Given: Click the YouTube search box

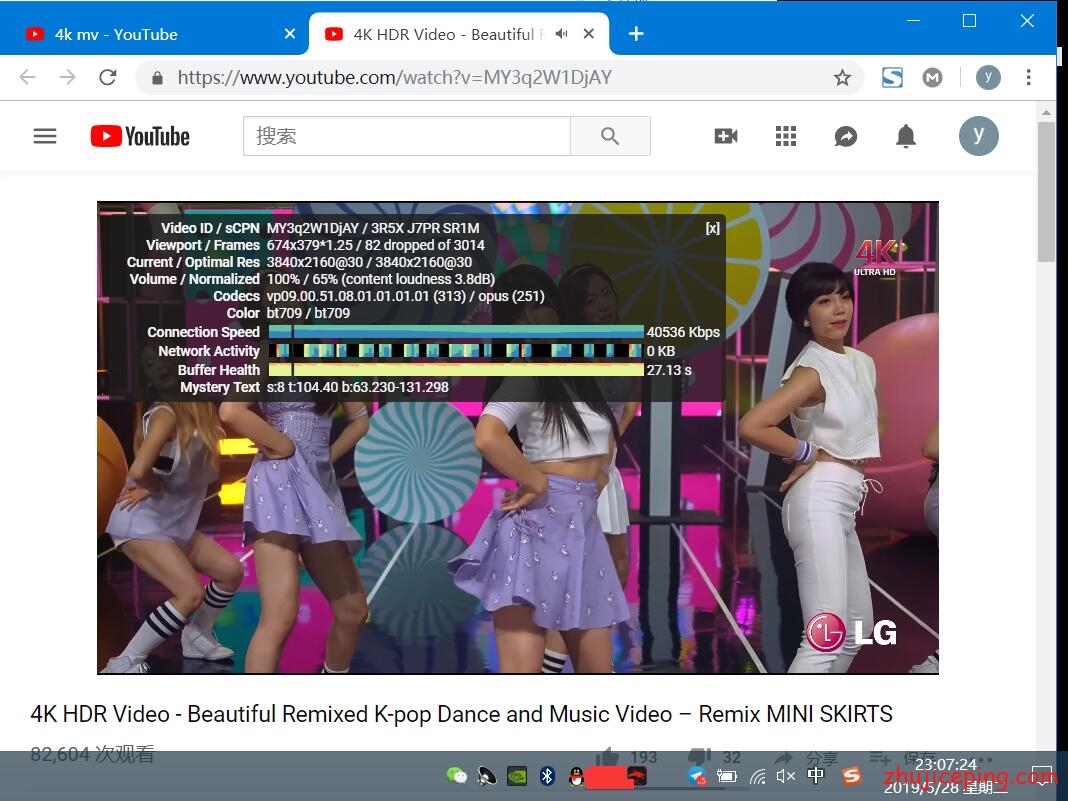Looking at the screenshot, I should click(407, 136).
